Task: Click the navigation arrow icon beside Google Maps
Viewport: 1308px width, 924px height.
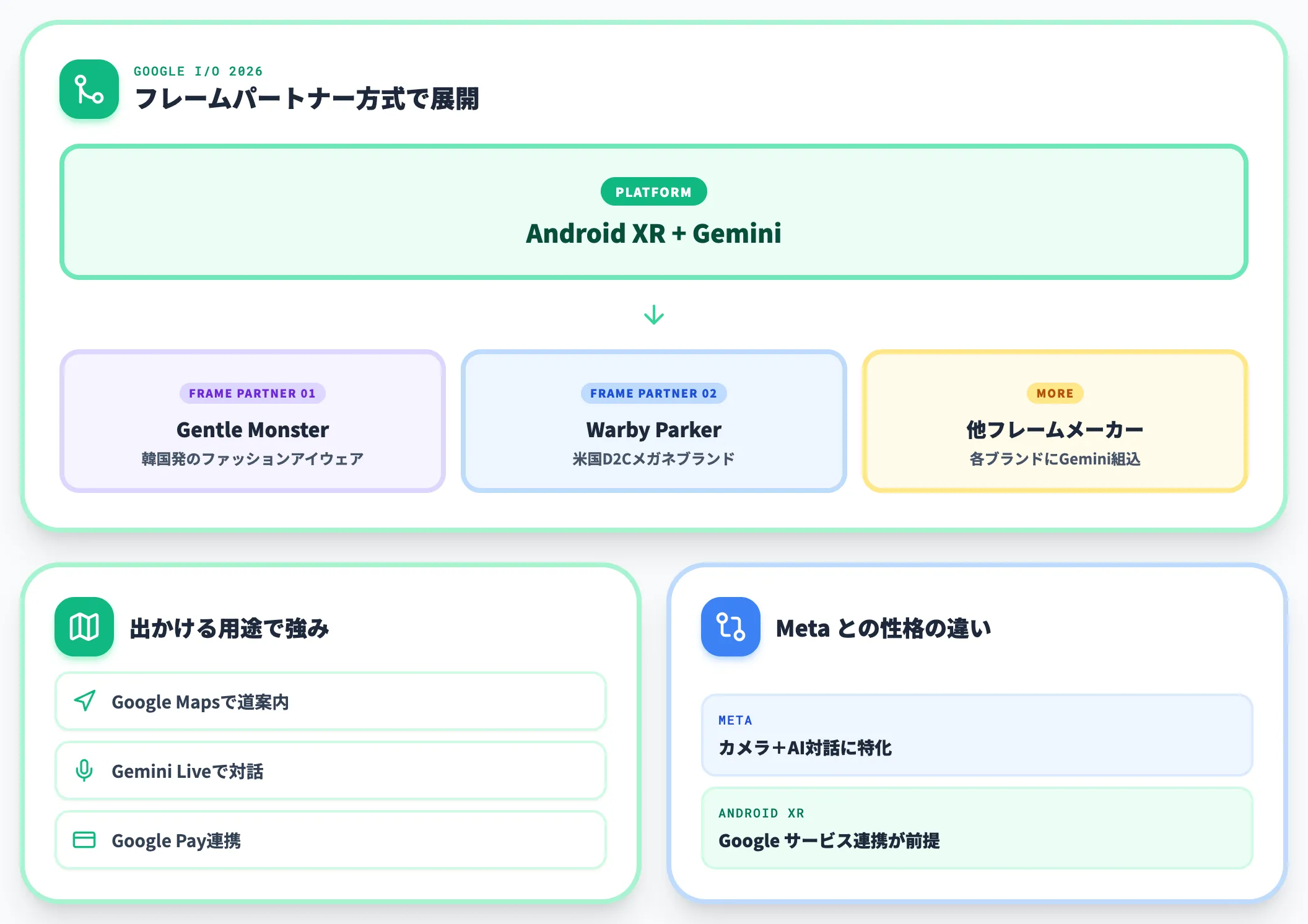Action: coord(84,701)
